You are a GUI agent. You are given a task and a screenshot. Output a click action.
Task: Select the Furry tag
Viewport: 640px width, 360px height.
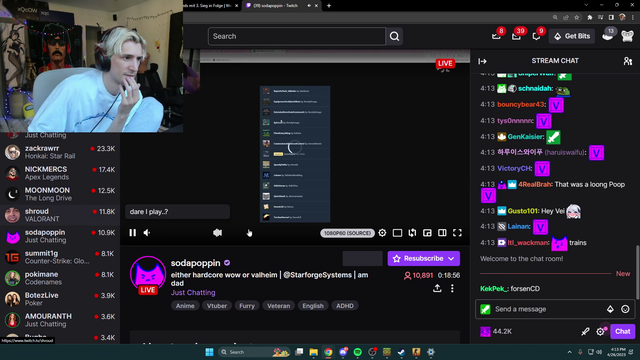pyautogui.click(x=247, y=306)
